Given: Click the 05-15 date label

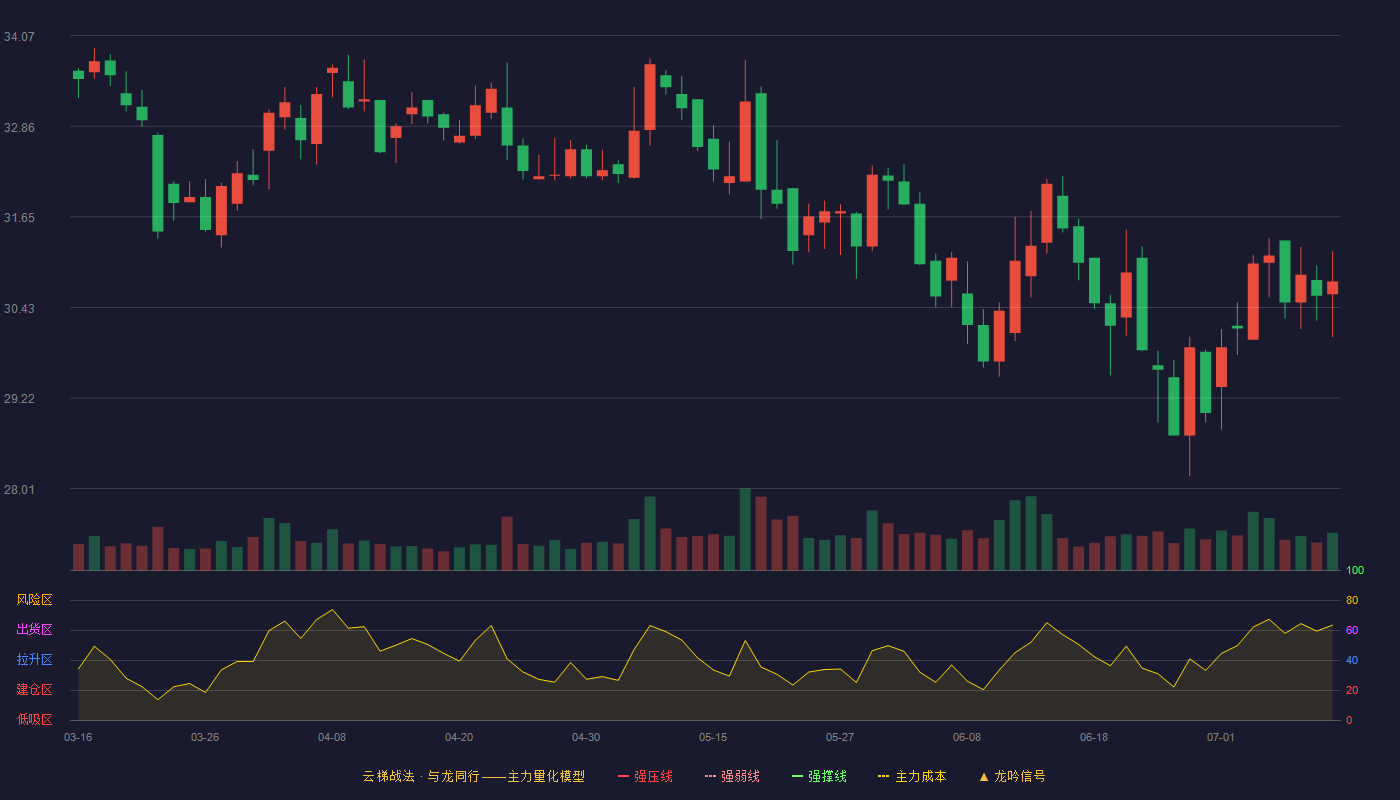Looking at the screenshot, I should tap(713, 737).
